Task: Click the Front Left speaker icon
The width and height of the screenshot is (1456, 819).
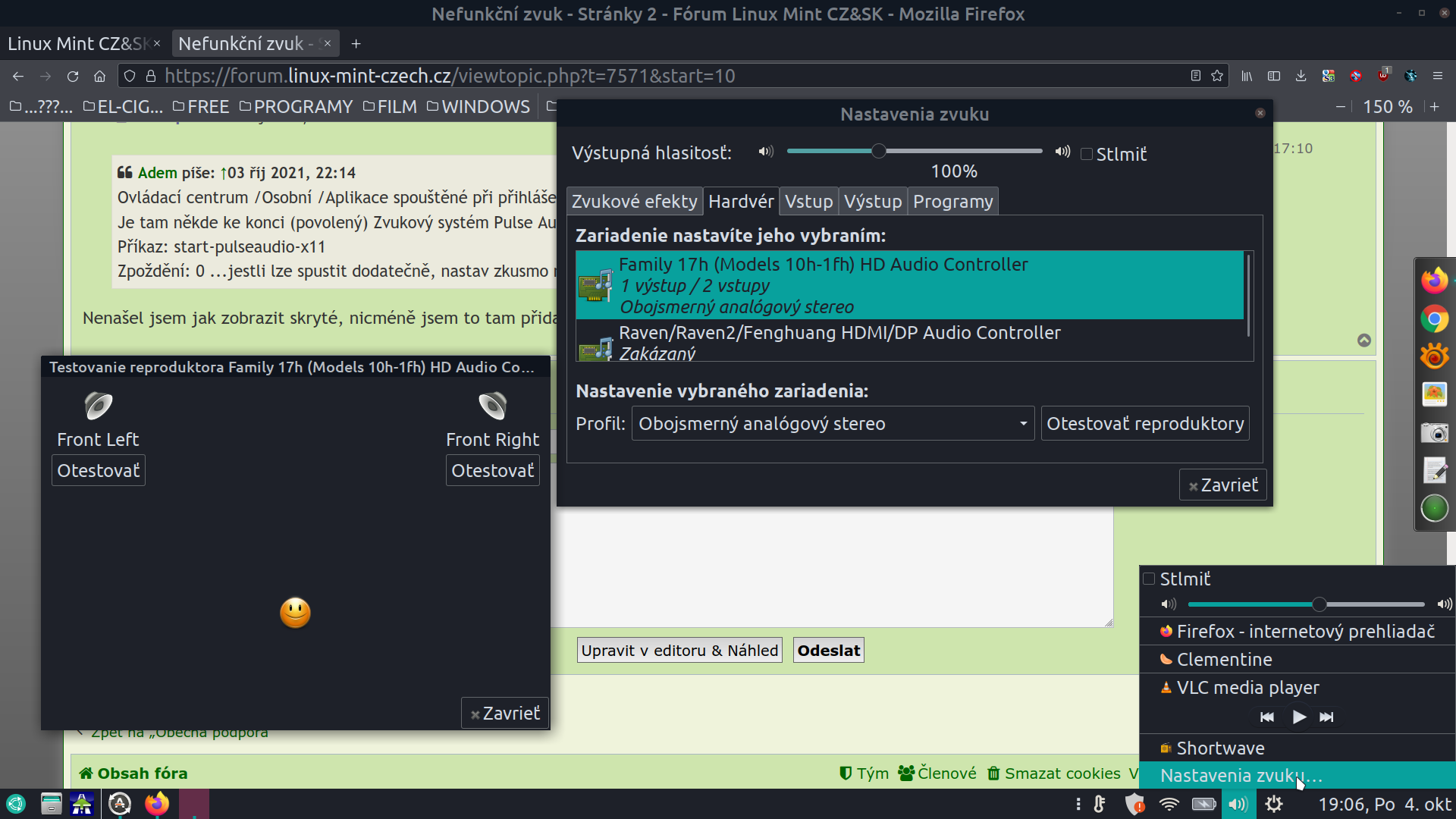Action: pos(99,406)
